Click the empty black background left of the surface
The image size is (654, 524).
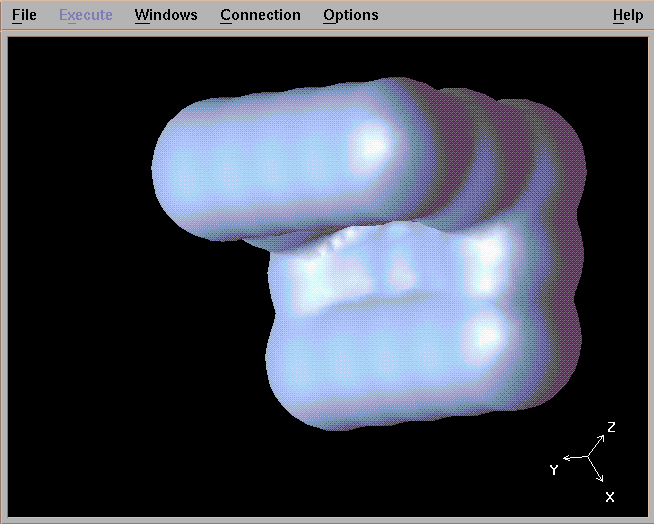80,300
